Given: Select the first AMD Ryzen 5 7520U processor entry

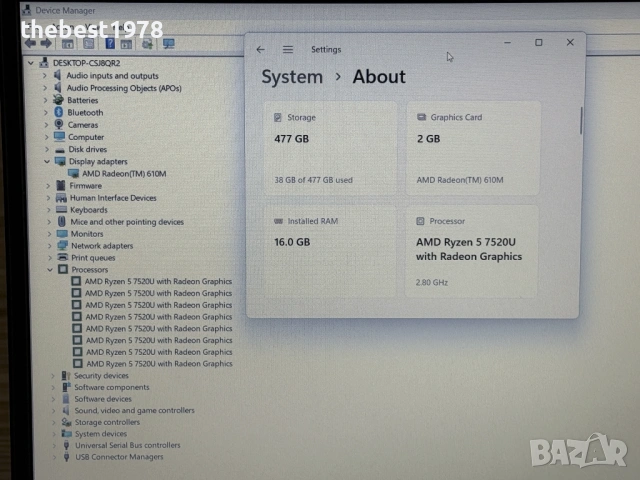Looking at the screenshot, I should [158, 281].
